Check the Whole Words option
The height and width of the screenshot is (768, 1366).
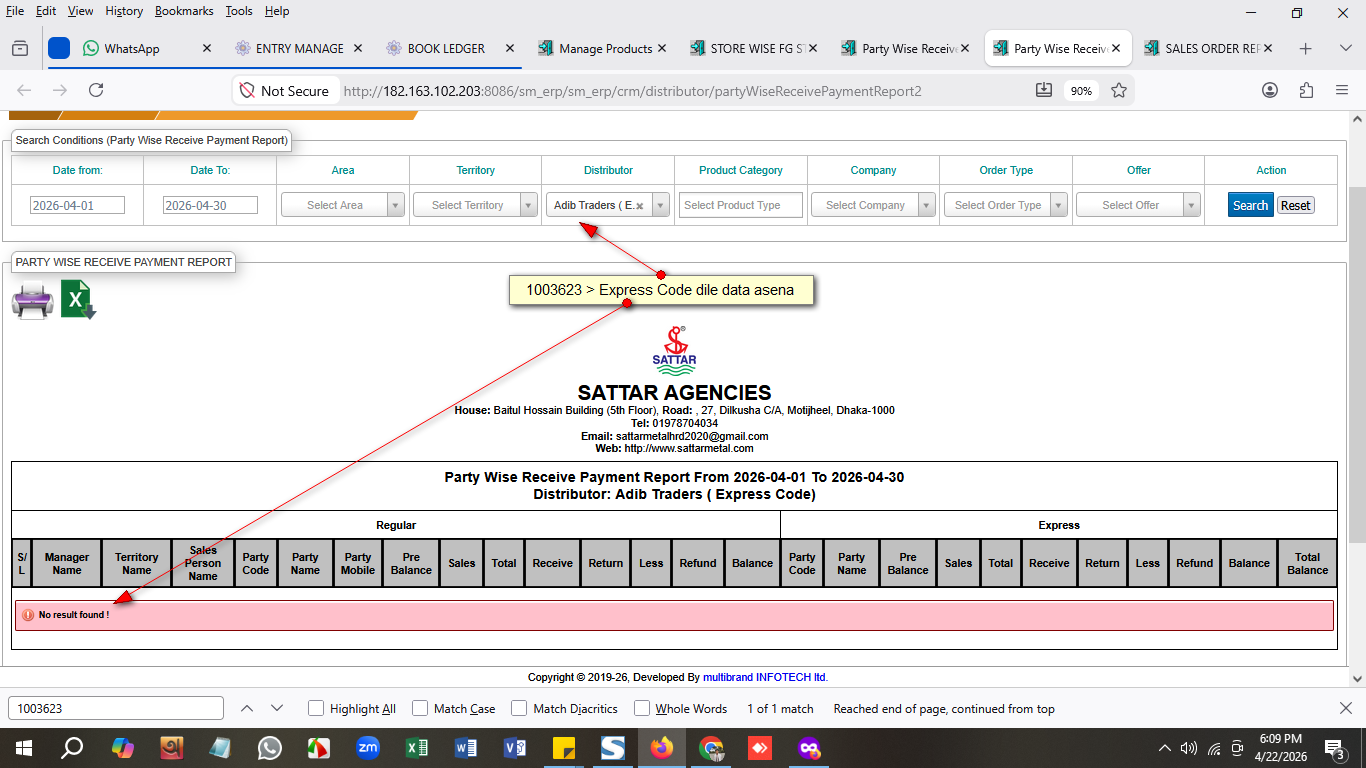click(642, 708)
